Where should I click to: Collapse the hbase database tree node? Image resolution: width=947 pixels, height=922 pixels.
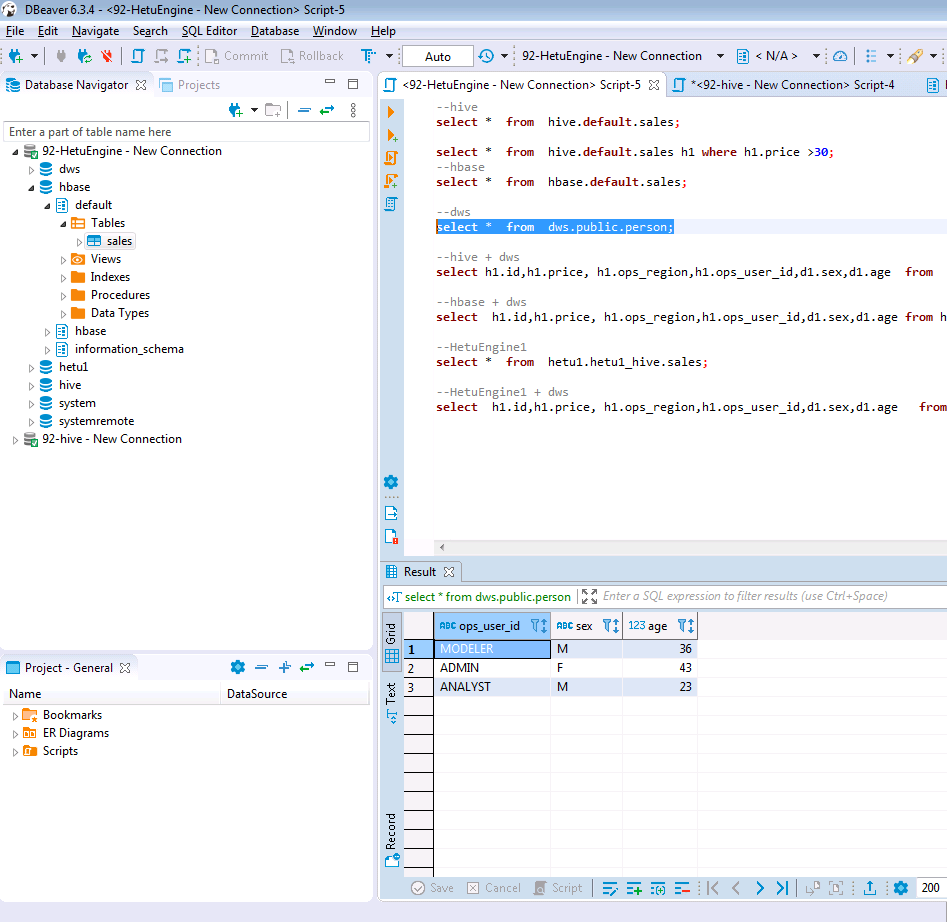[x=31, y=188]
